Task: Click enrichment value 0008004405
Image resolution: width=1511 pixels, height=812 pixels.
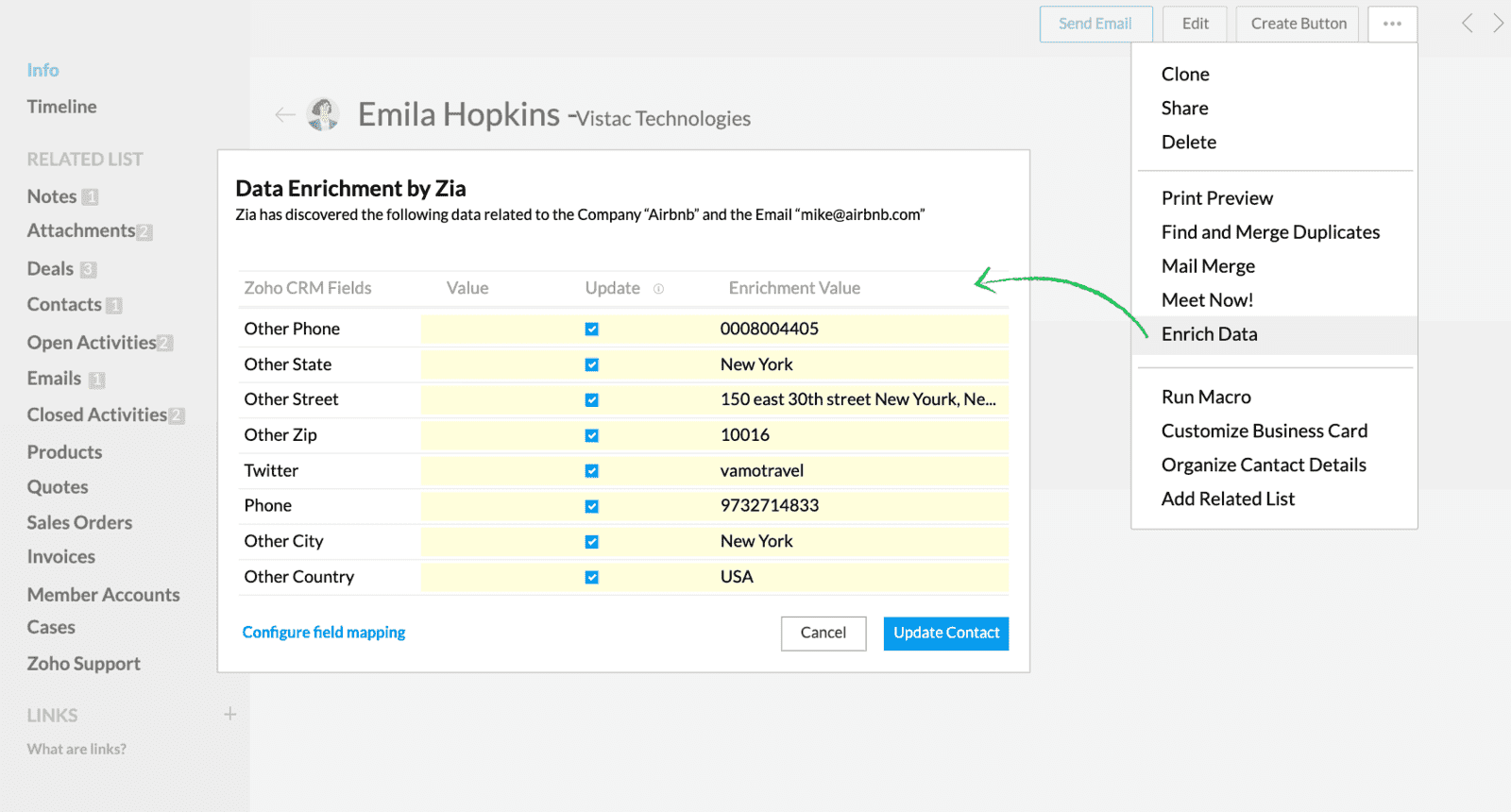Action: point(769,329)
